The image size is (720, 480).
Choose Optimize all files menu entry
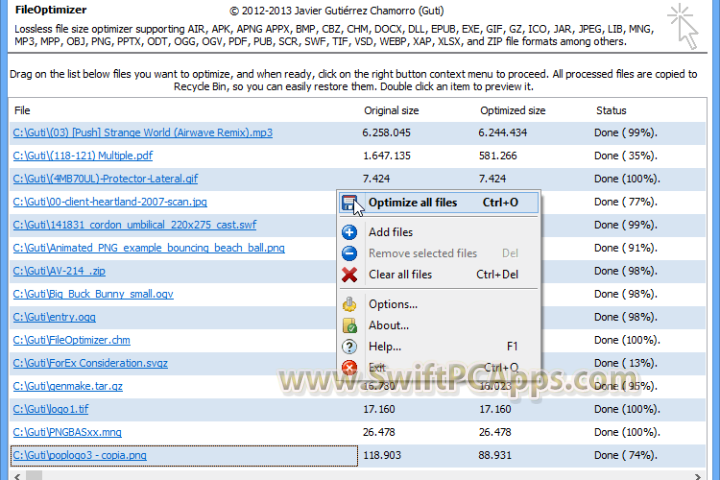click(439, 203)
